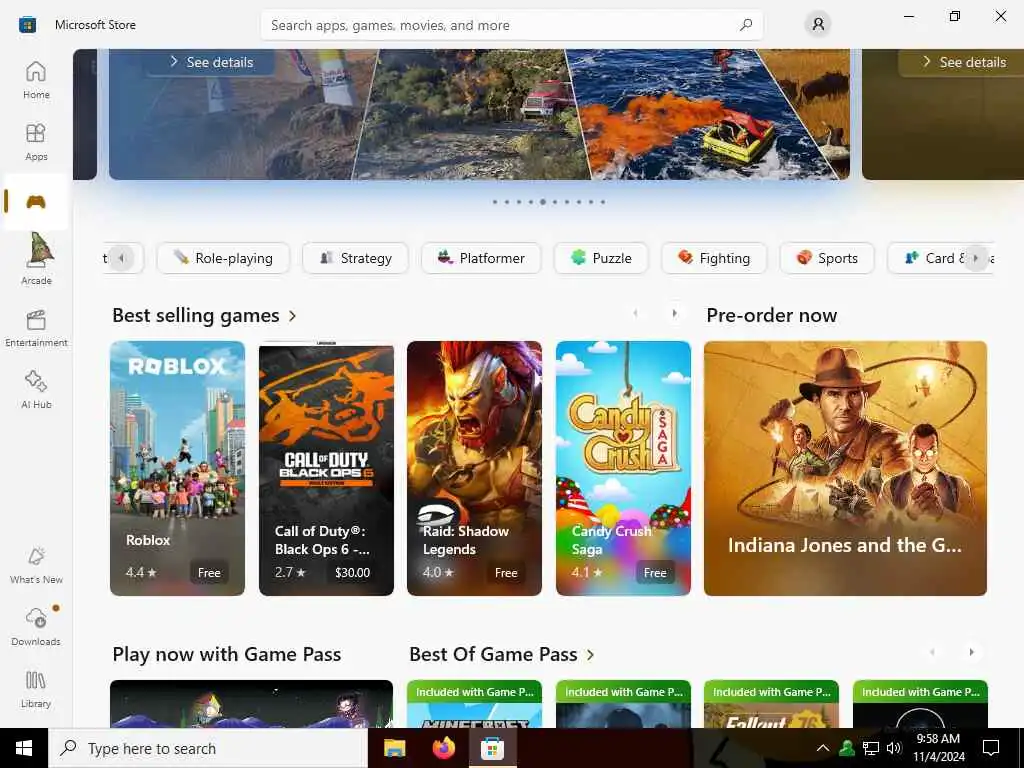Image resolution: width=1024 pixels, height=768 pixels.
Task: Click Free on Raid: Shadow Legends
Action: pos(506,573)
